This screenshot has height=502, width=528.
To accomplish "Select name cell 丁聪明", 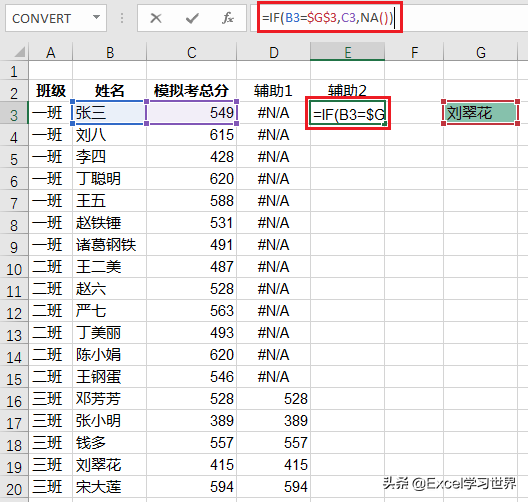I will coord(110,179).
